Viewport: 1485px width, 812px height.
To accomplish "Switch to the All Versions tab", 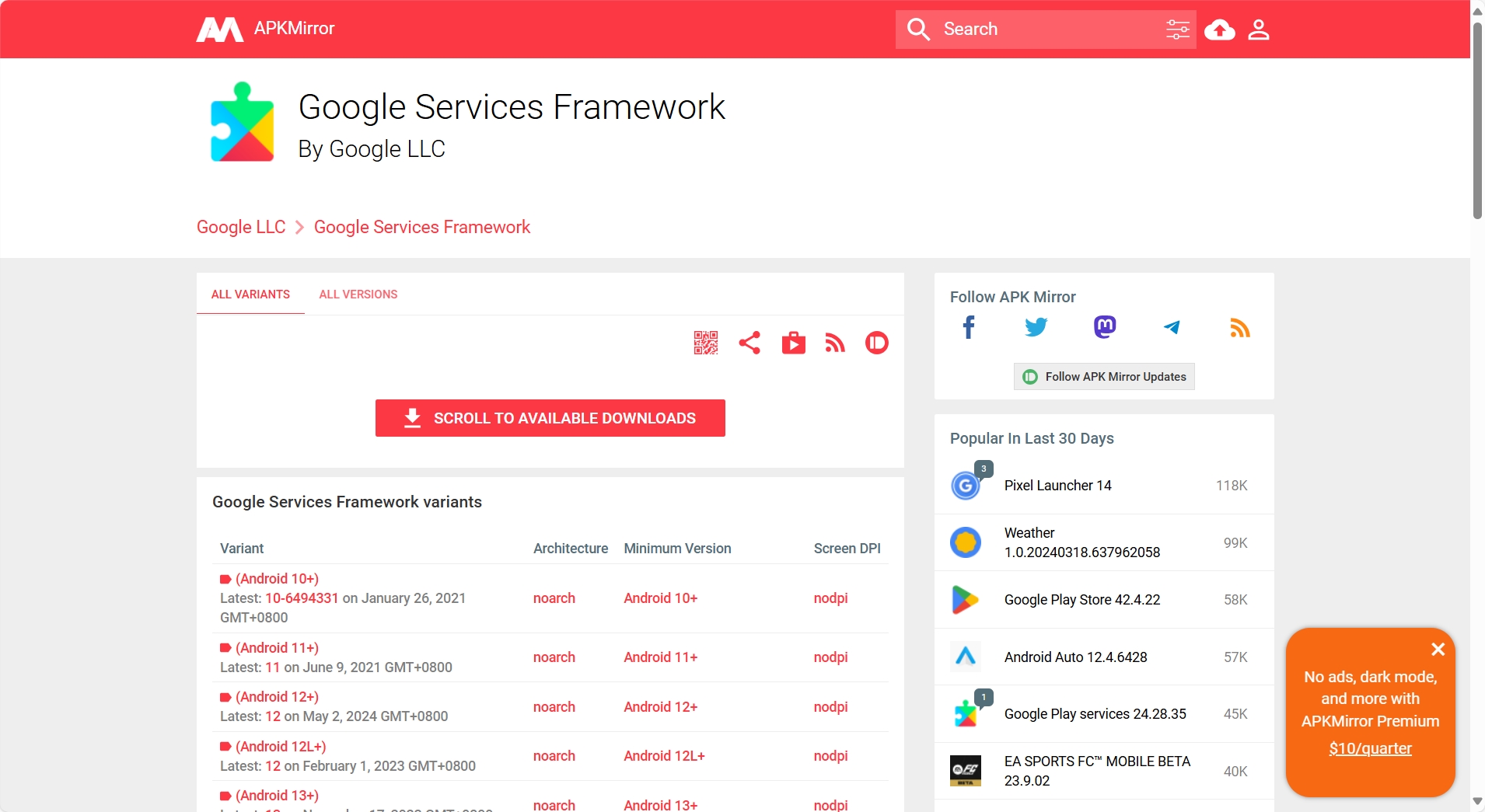I will pos(358,294).
